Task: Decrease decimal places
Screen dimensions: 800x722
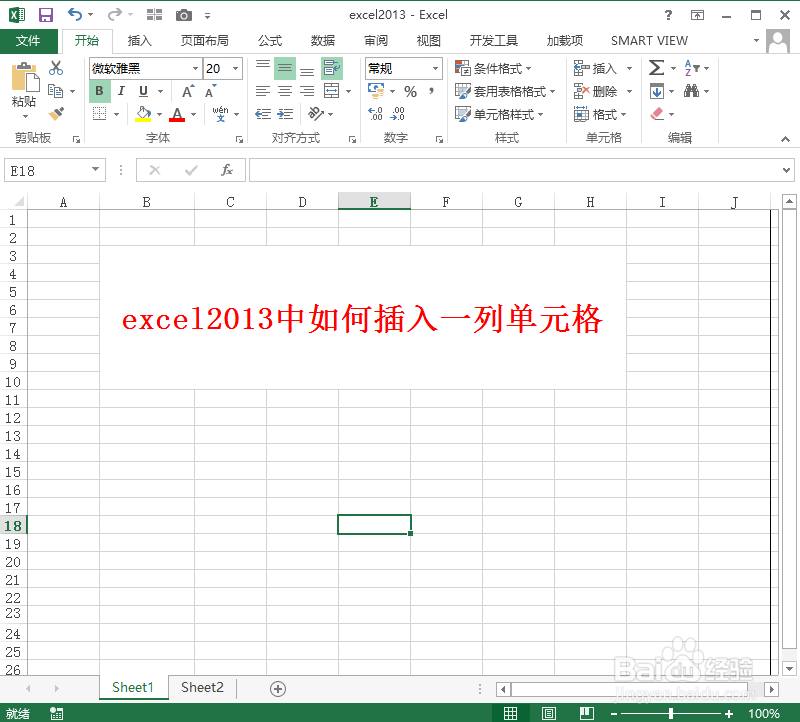Action: [397, 114]
